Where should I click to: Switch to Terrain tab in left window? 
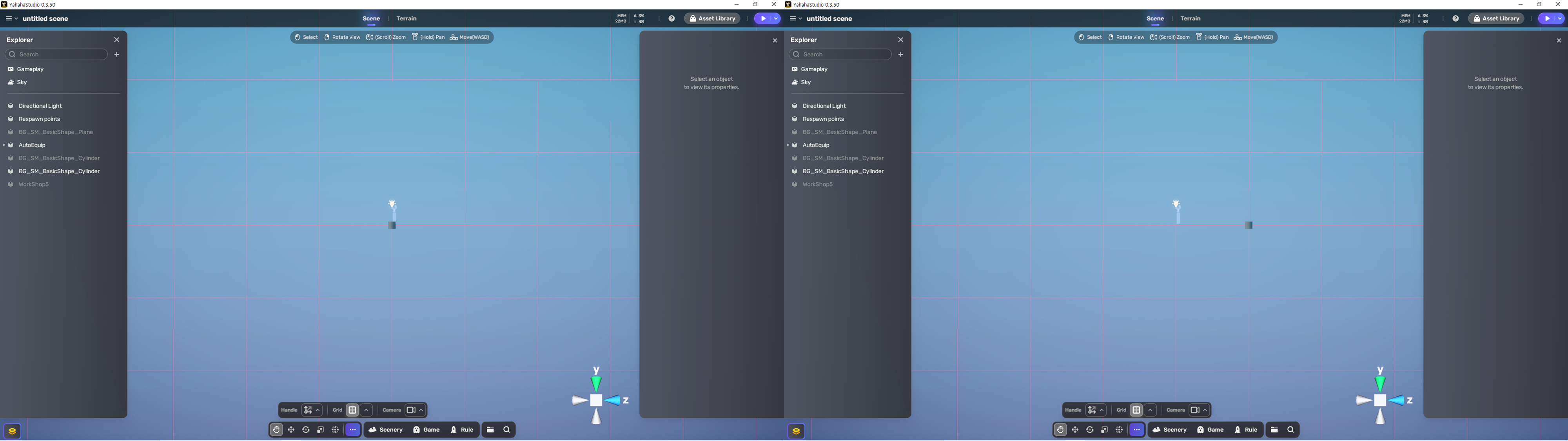407,19
